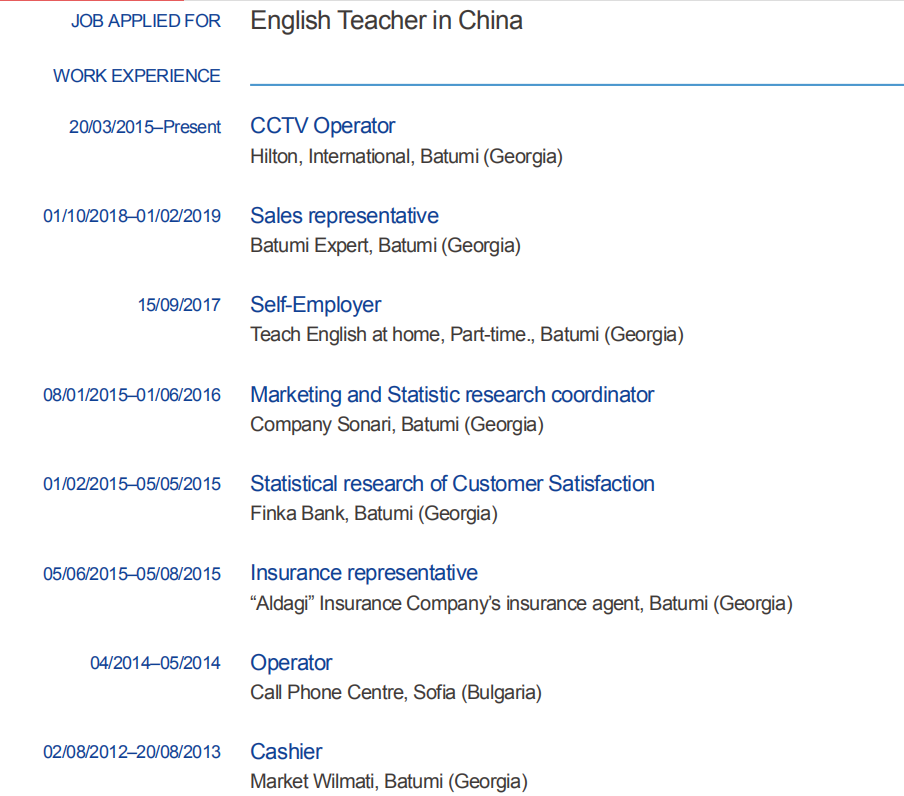Click Call Phone Centre, Sofia line
Viewport: 904px width, 796px height.
click(396, 692)
